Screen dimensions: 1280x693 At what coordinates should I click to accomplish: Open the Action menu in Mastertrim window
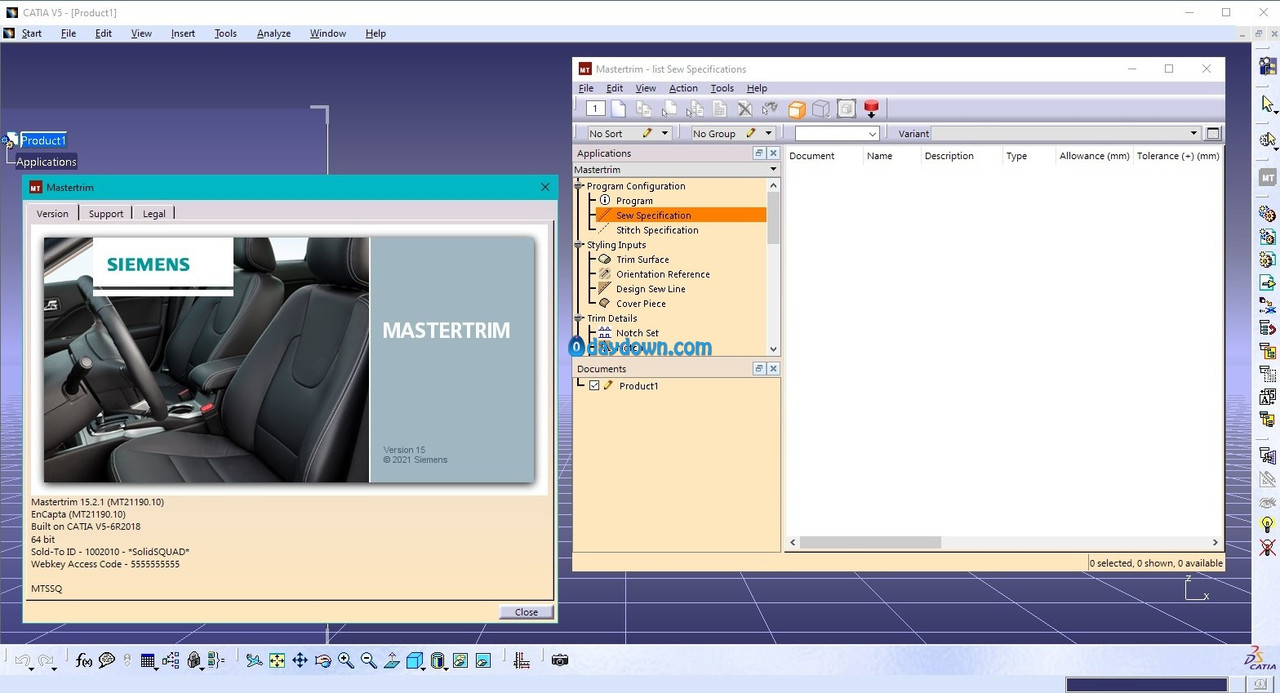[683, 88]
